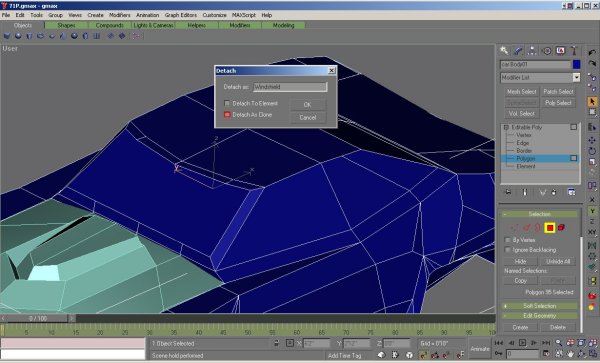This screenshot has width=600, height=363.
Task: Restrict transforms to the Y axis
Action: coord(592,211)
